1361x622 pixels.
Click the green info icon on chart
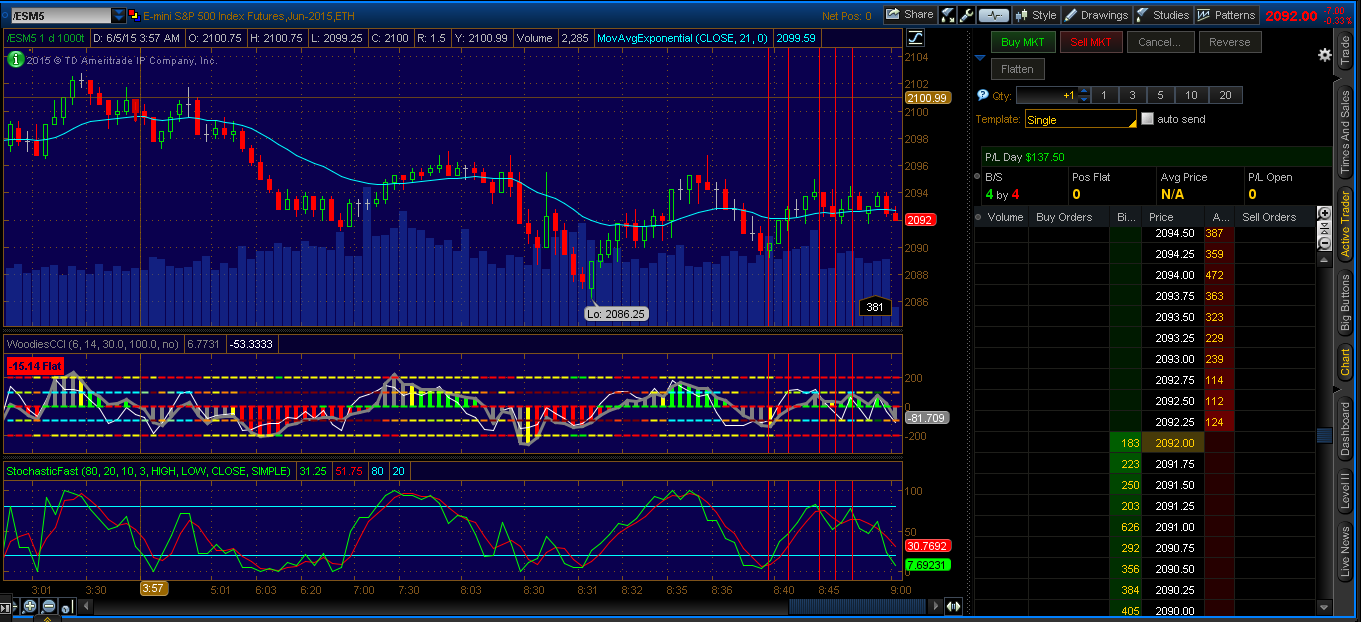15,59
